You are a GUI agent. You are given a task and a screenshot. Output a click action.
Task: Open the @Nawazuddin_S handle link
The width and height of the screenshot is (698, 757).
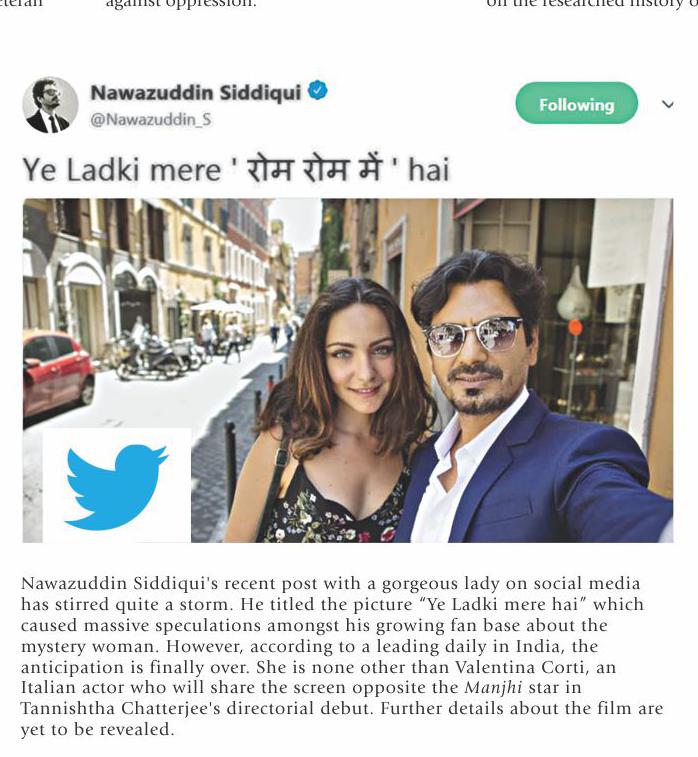tap(151, 119)
